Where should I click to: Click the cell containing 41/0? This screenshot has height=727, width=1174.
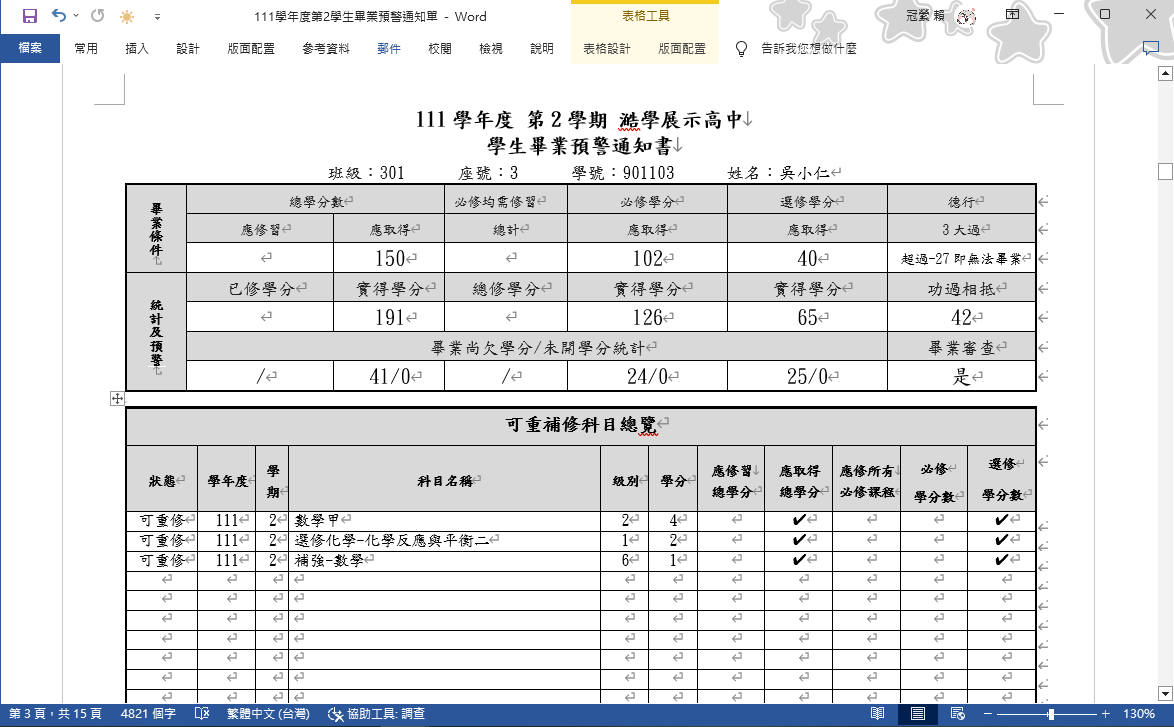(x=389, y=377)
